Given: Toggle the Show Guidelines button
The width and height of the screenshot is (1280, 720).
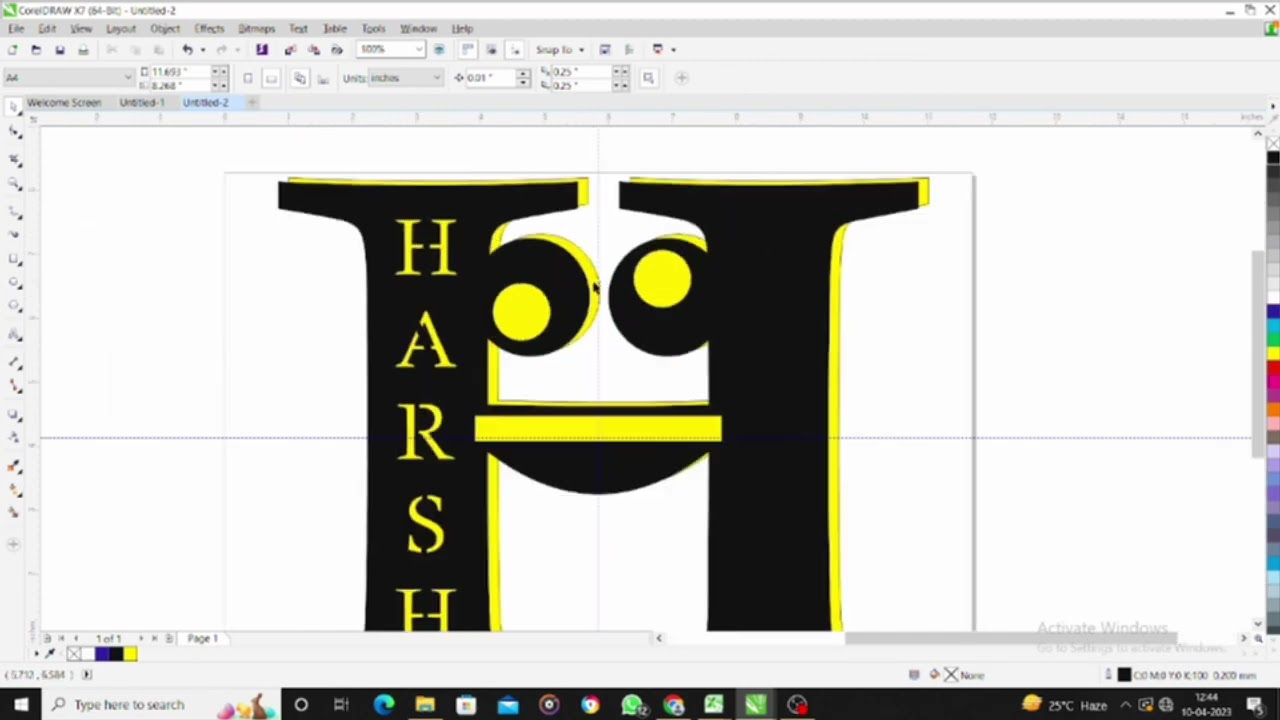Looking at the screenshot, I should [515, 50].
